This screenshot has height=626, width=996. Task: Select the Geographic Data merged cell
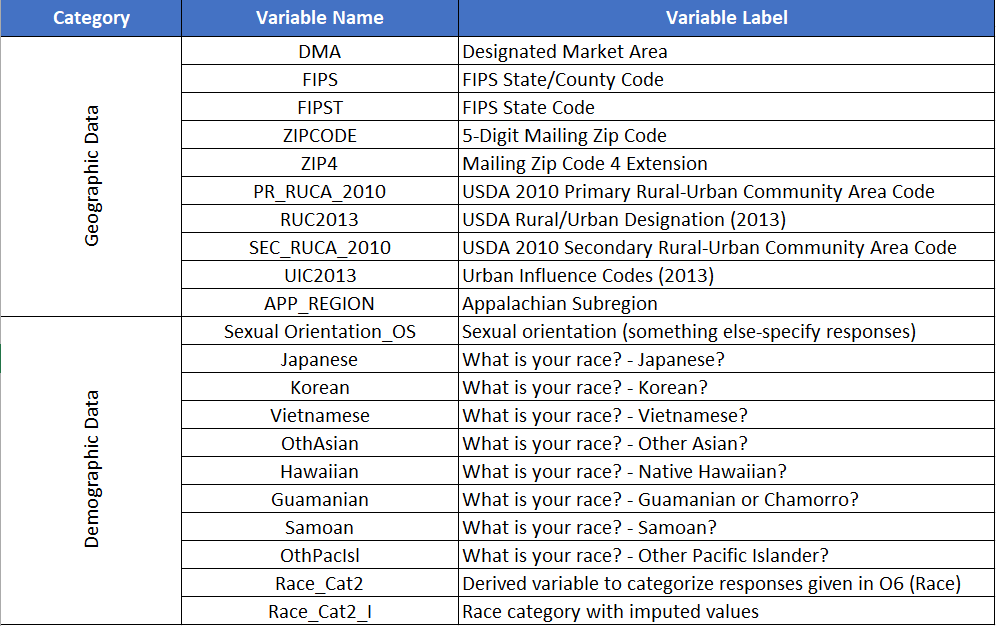(91, 176)
